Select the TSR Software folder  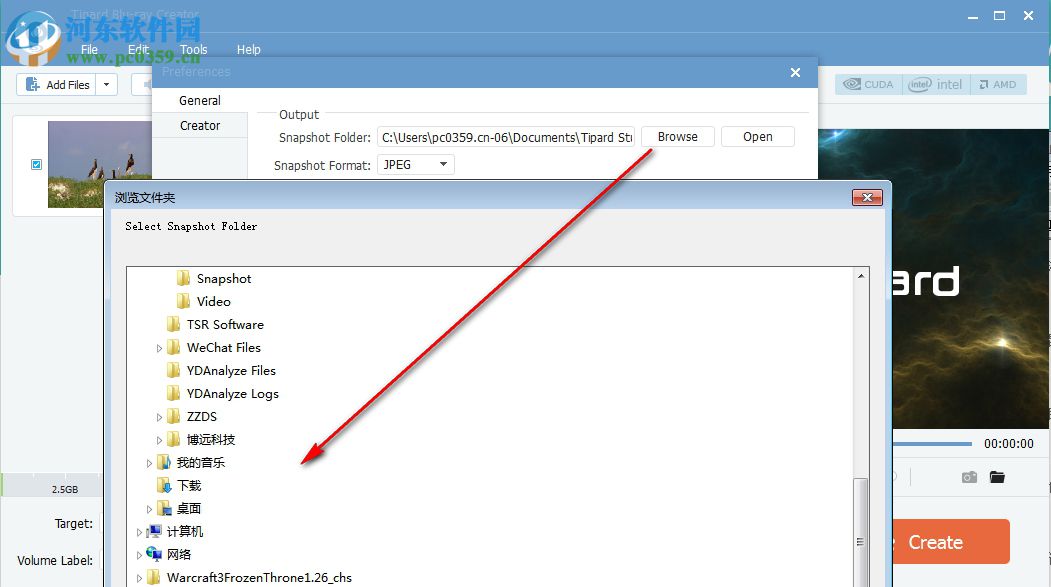click(x=224, y=324)
